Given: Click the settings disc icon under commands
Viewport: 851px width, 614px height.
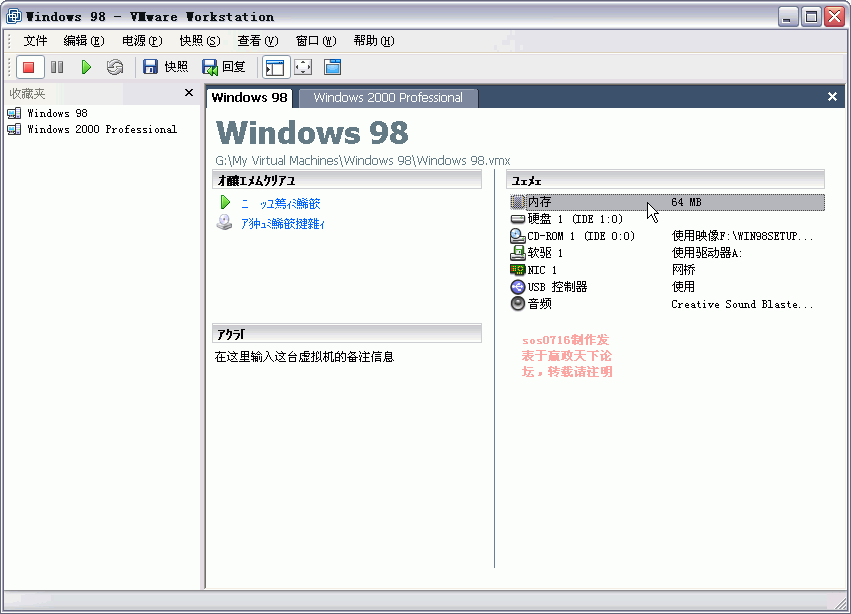Looking at the screenshot, I should tap(224, 223).
